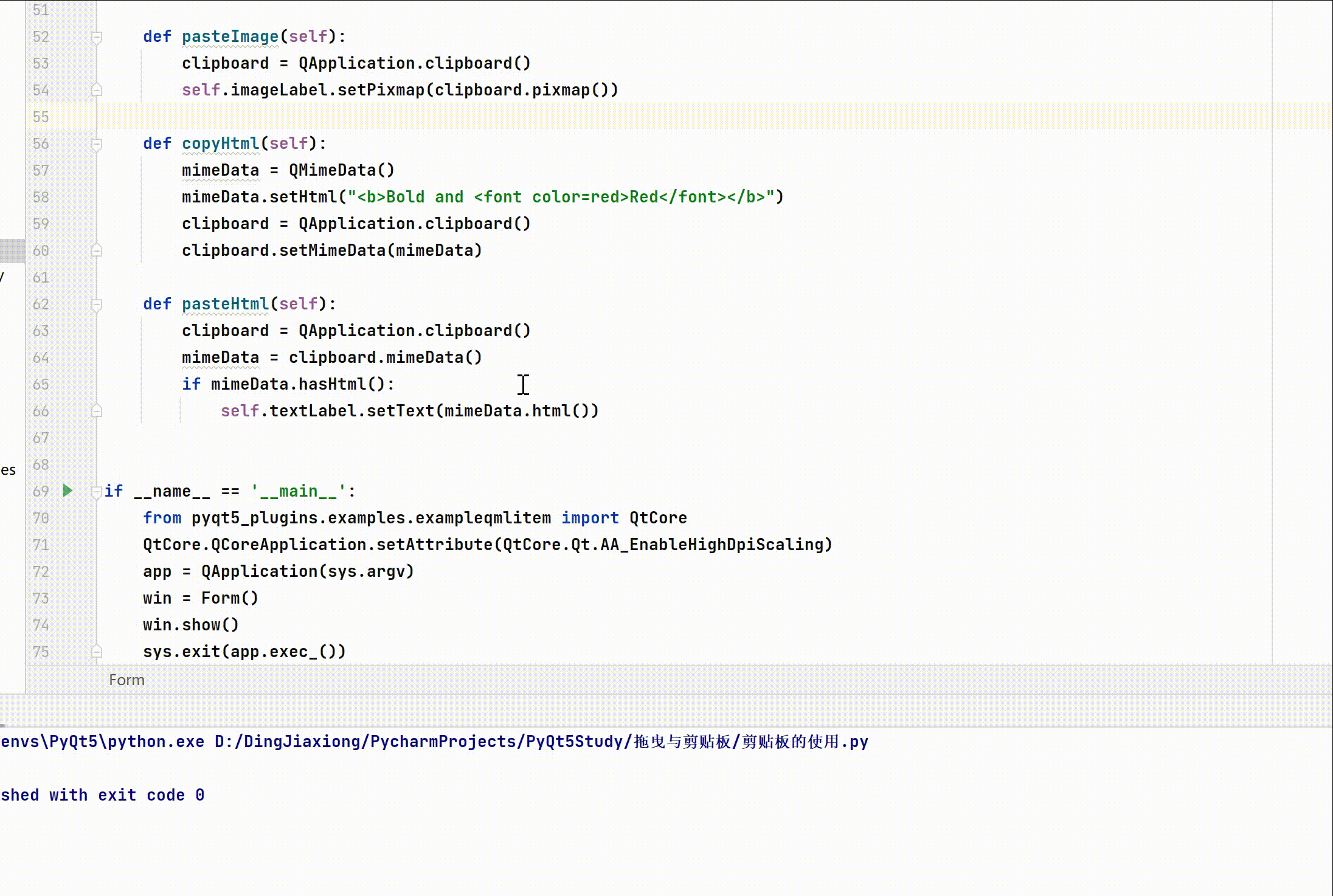The height and width of the screenshot is (896, 1333).
Task: Collapse the pasteImage method fold marker
Action: click(96, 37)
